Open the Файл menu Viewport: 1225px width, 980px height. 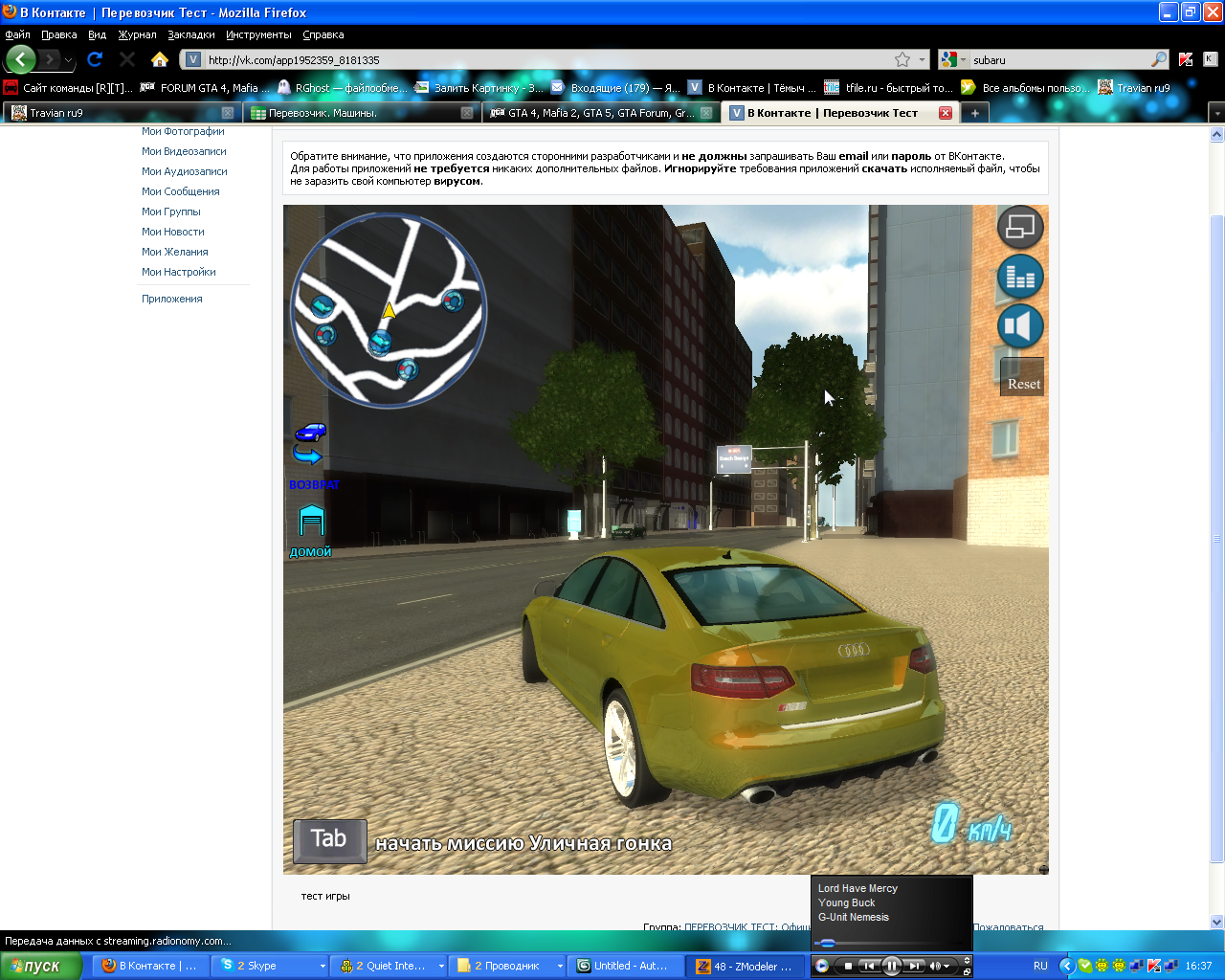[17, 34]
